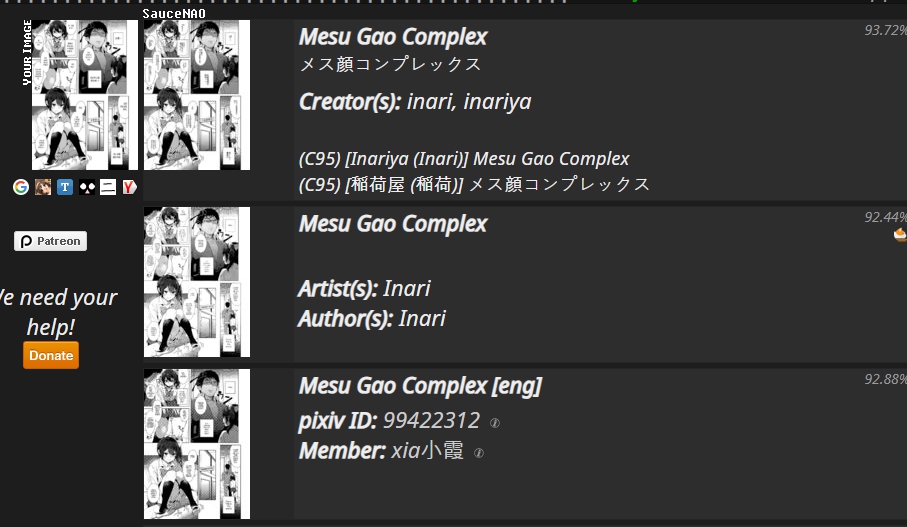
Task: Click the small icon under 92.44%
Action: 900,234
